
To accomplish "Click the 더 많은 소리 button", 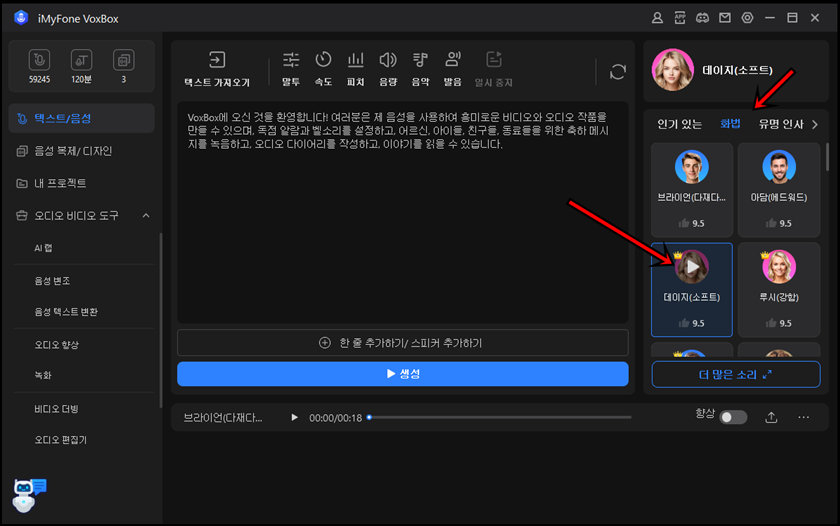I will (x=736, y=374).
